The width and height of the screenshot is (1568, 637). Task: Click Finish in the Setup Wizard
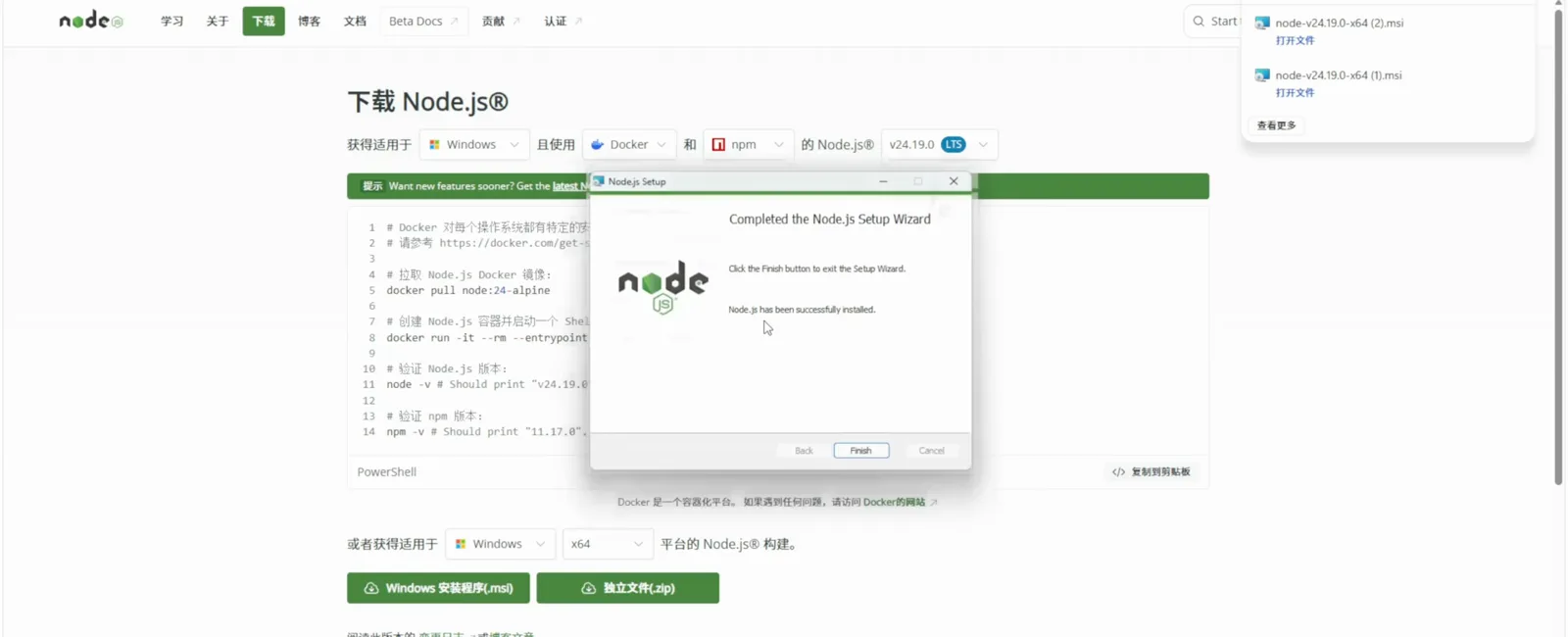coord(861,451)
